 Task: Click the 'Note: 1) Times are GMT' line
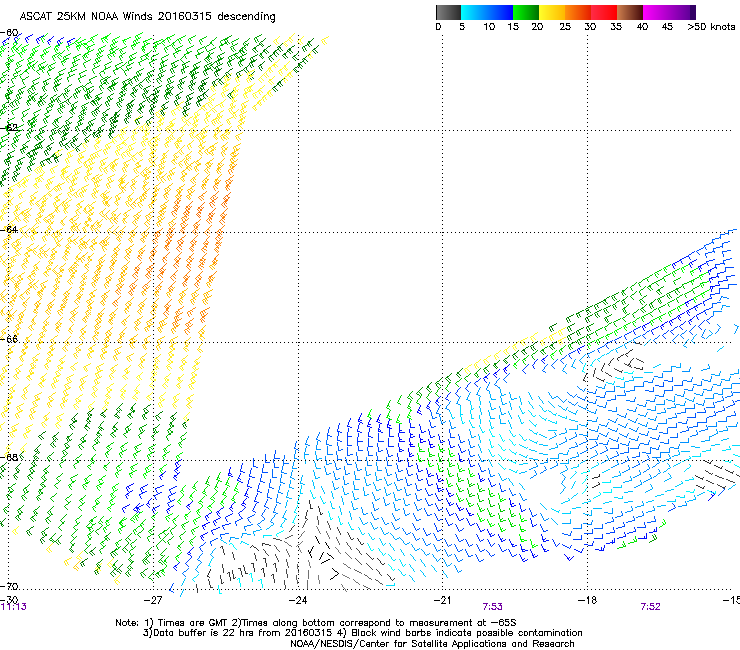click(x=316, y=623)
